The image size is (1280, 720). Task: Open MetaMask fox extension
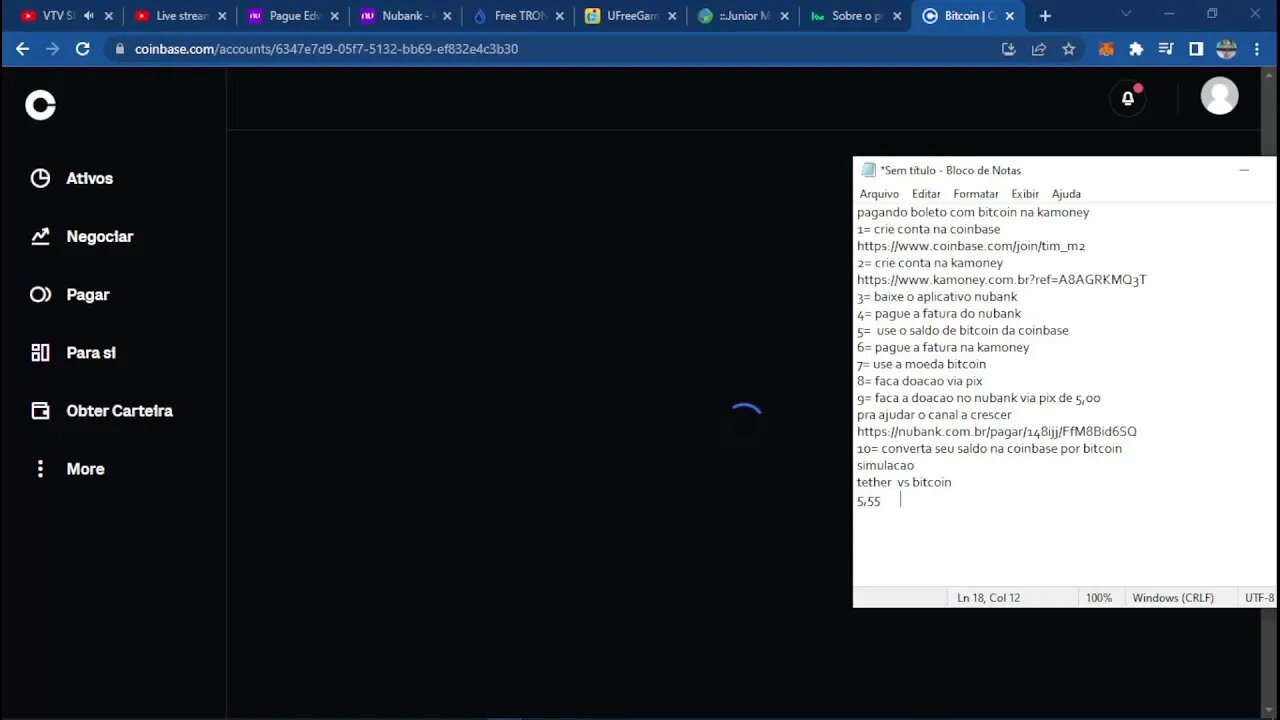[1106, 48]
